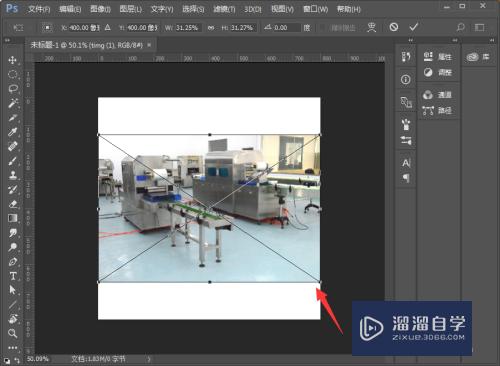
Task: Reset default foreground and background colors
Action: tap(7, 360)
